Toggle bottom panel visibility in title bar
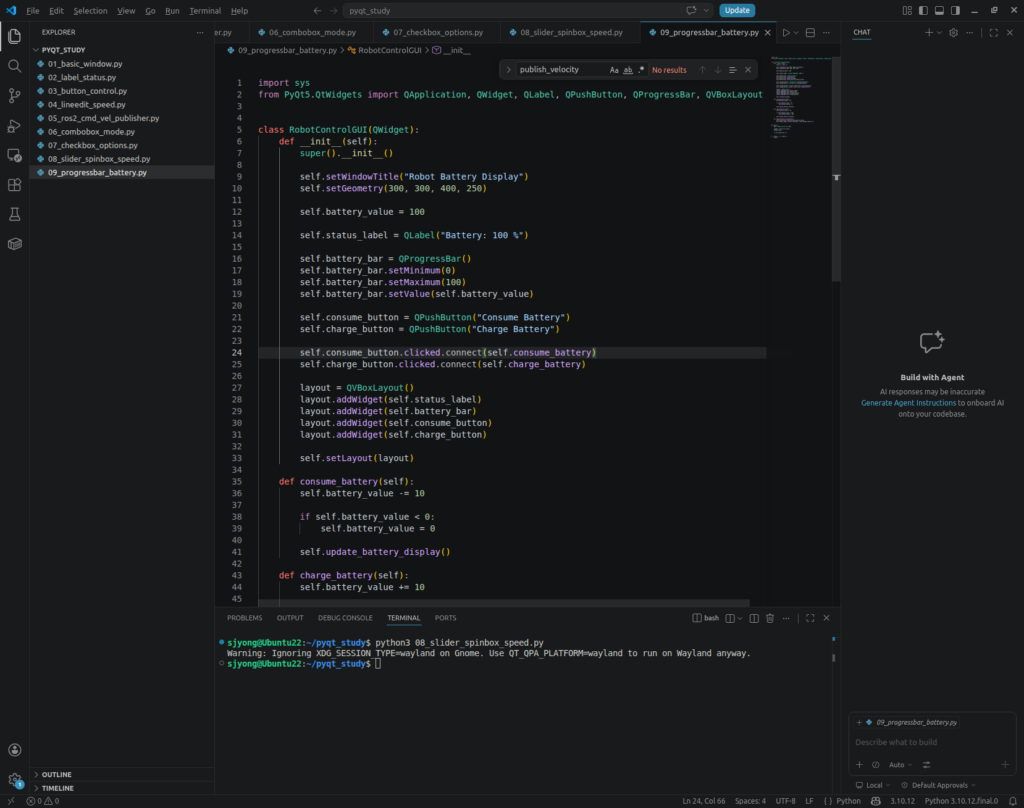Screen dimensions: 1024x808 [x=939, y=10]
